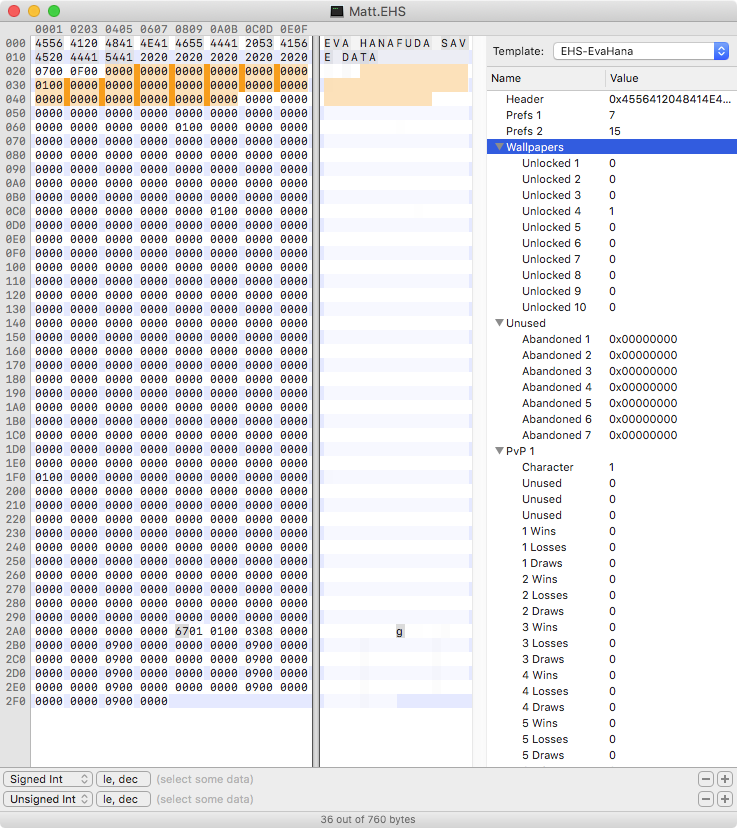Select the Header row in template list
737x828 pixels.
[x=524, y=99]
